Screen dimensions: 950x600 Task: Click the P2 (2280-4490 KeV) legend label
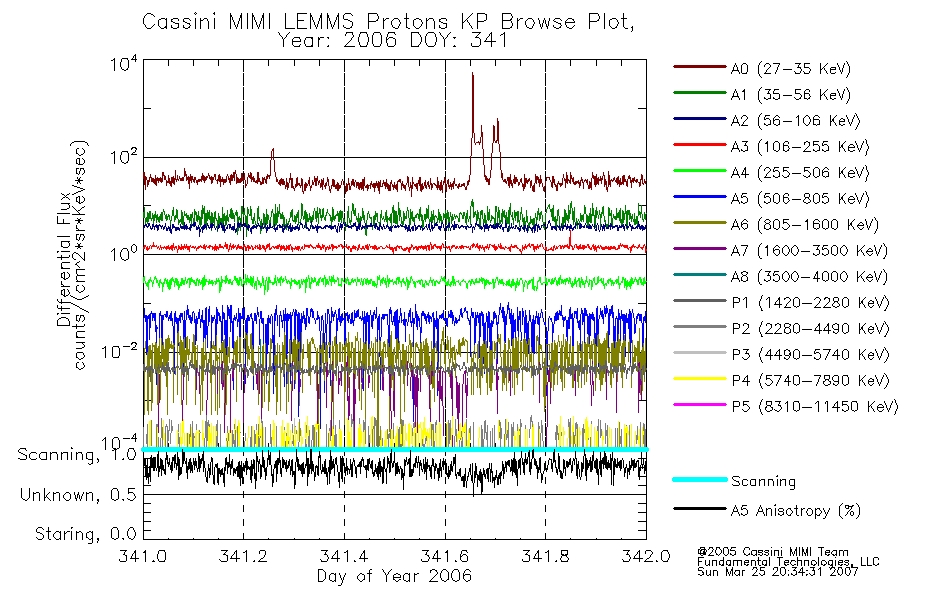[x=810, y=329]
